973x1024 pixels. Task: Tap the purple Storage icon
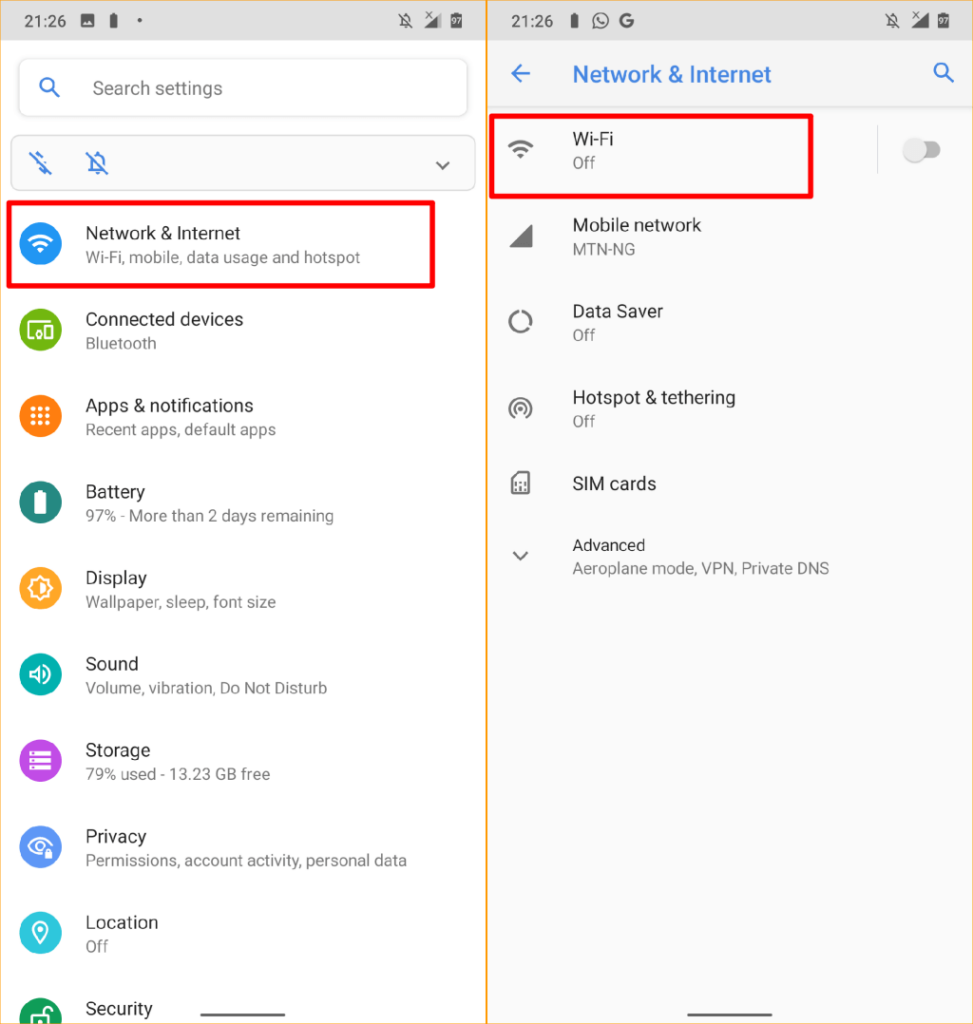tap(40, 761)
